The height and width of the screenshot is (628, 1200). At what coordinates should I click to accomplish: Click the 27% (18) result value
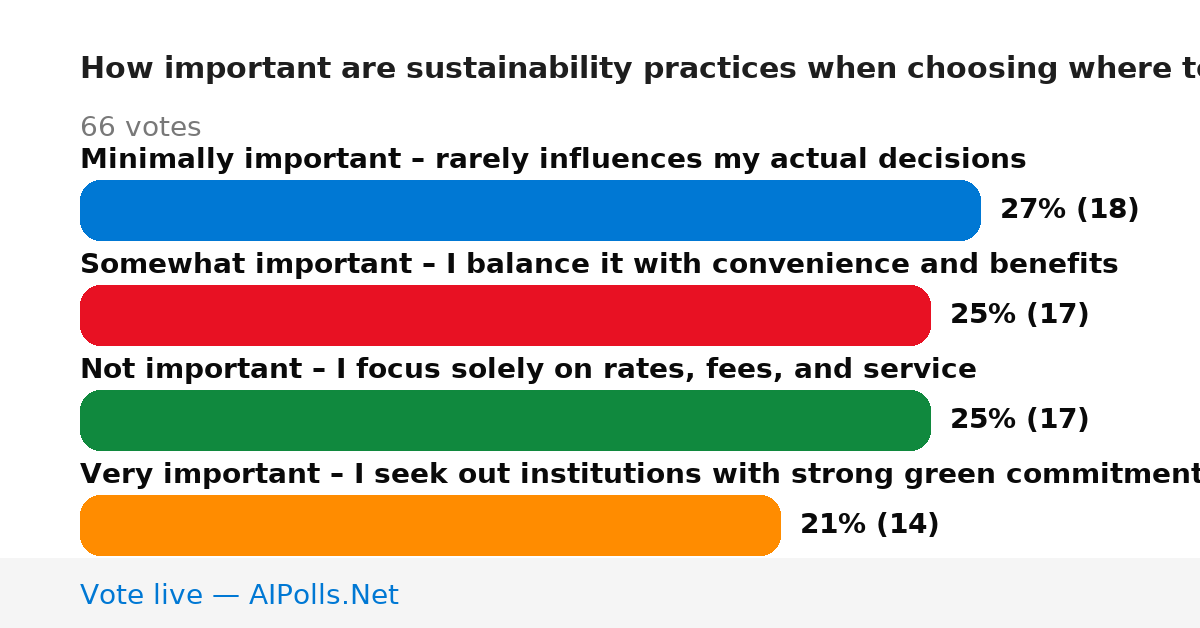point(1069,210)
